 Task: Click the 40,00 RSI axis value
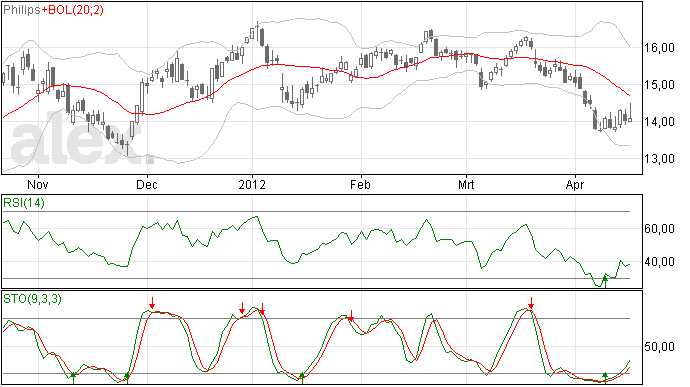click(659, 262)
